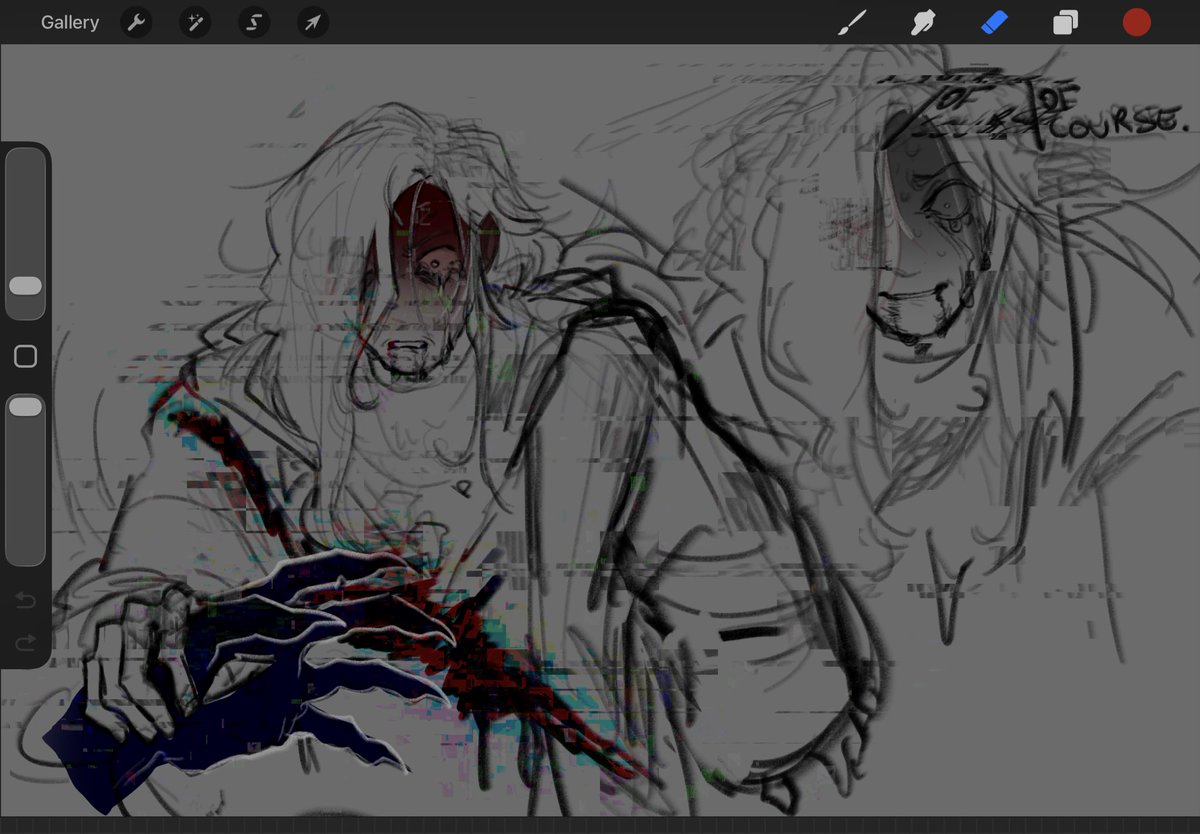Click the brush opacity slider handle
Image resolution: width=1200 pixels, height=834 pixels.
click(25, 406)
